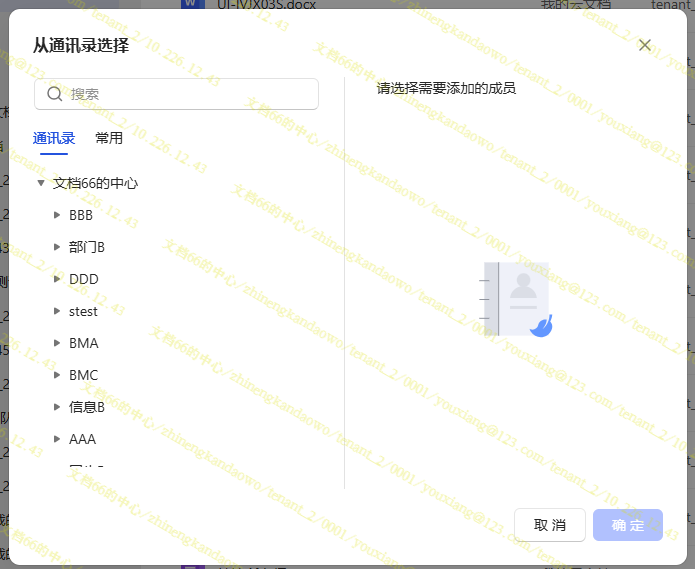Expand the DDD tree arrow
695x569 pixels.
57,279
